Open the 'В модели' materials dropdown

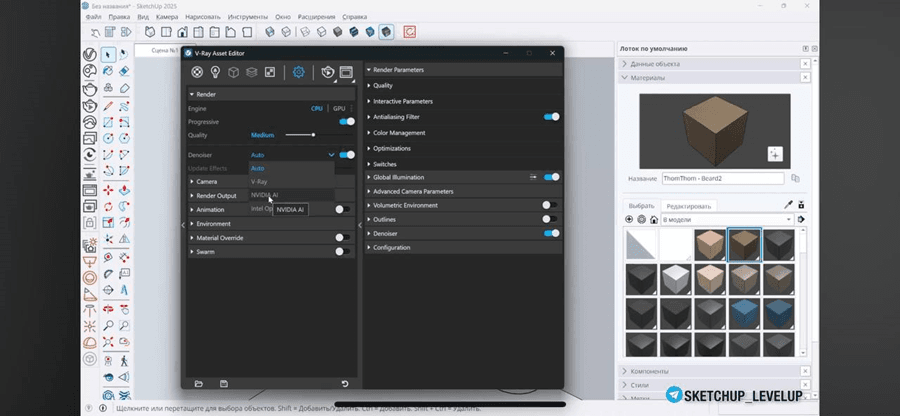(x=727, y=219)
